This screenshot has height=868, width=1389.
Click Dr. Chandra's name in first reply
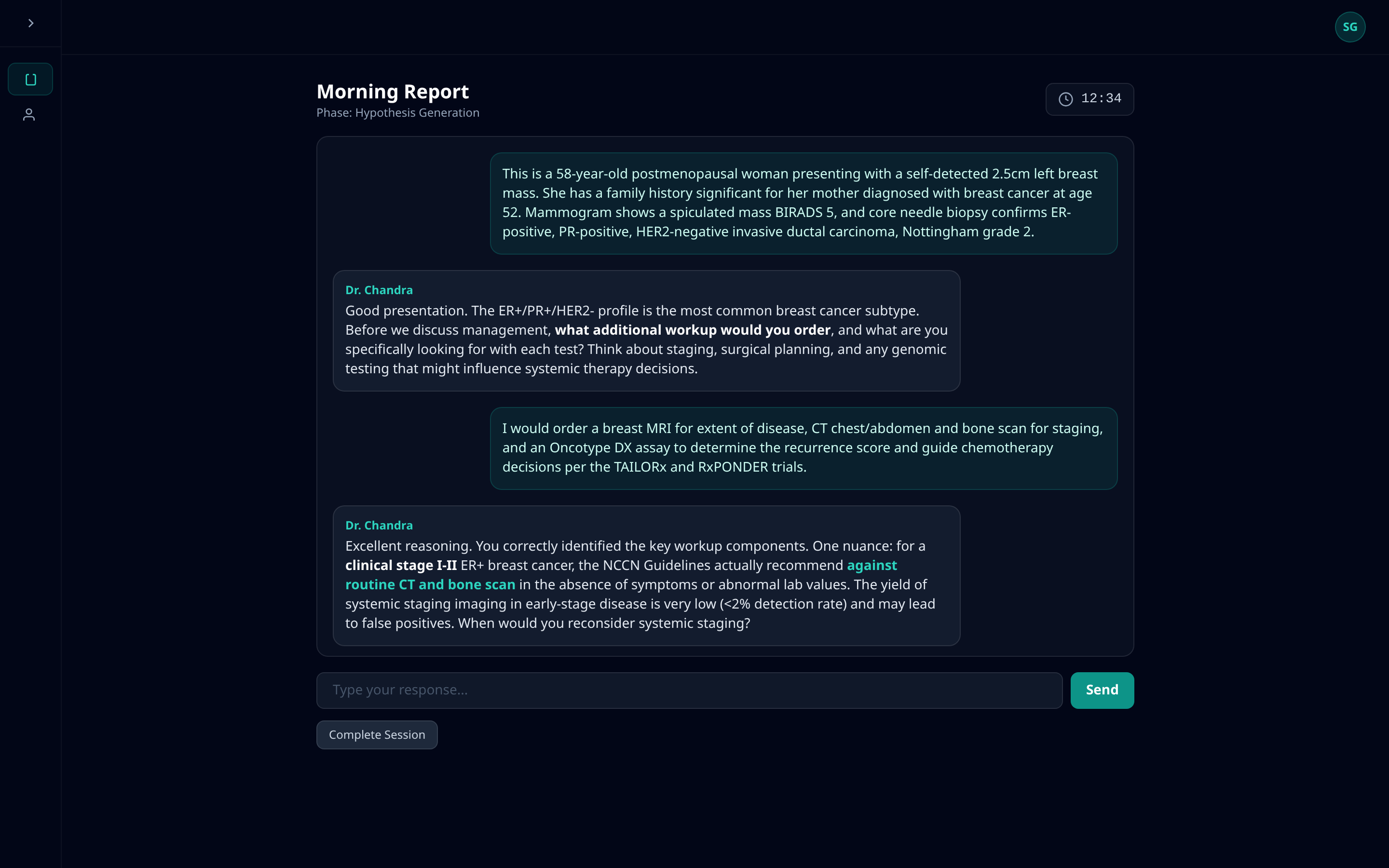(379, 289)
